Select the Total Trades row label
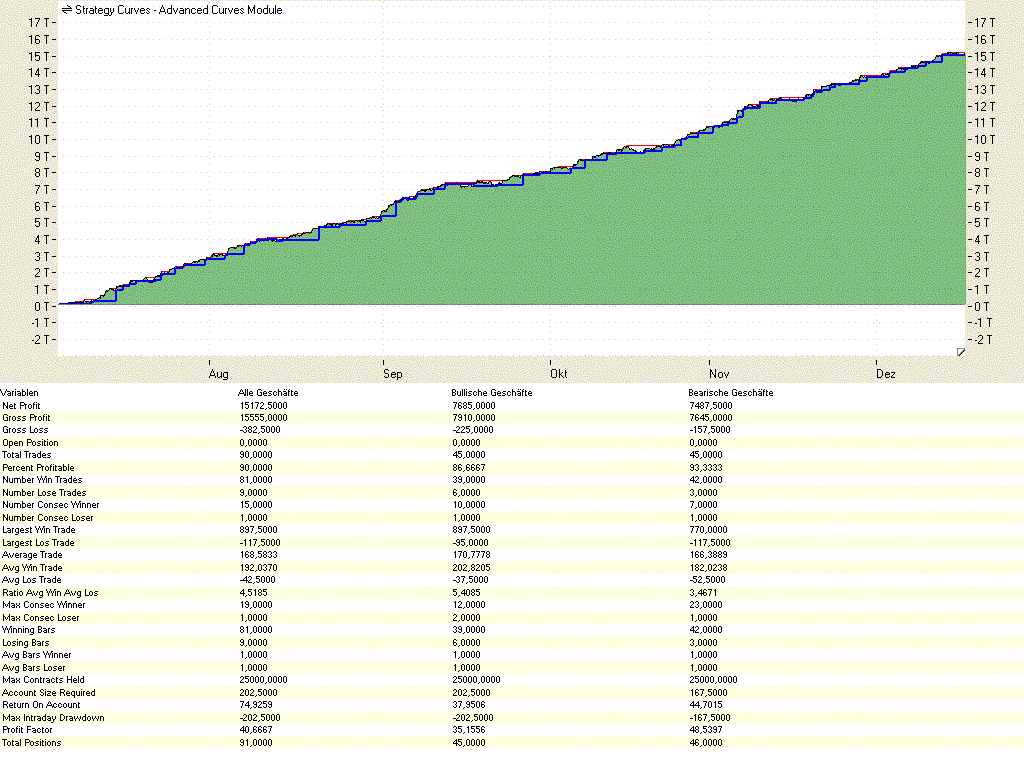Image resolution: width=1024 pixels, height=768 pixels. point(27,455)
